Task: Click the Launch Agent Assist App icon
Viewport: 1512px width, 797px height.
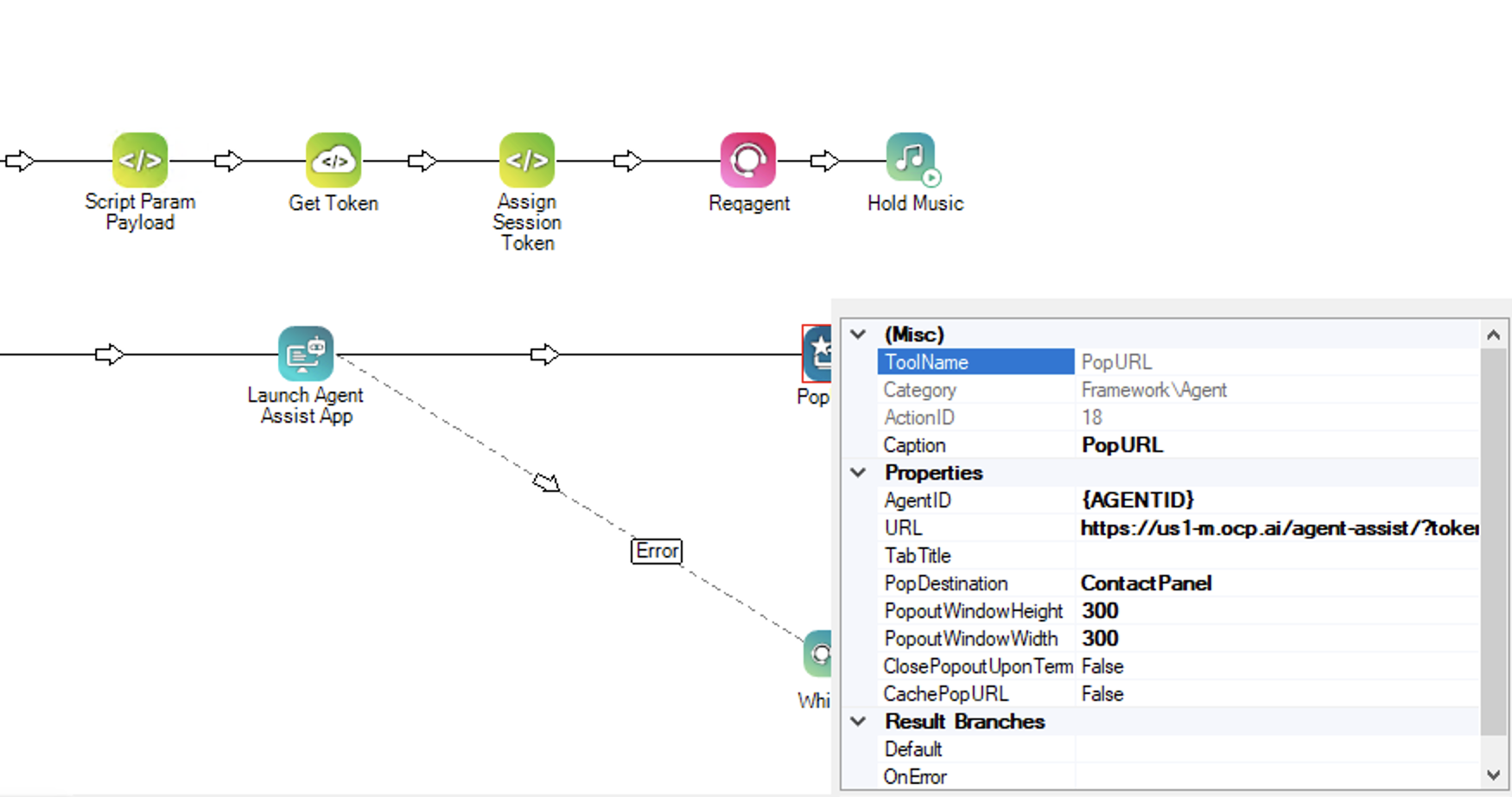Action: click(306, 354)
